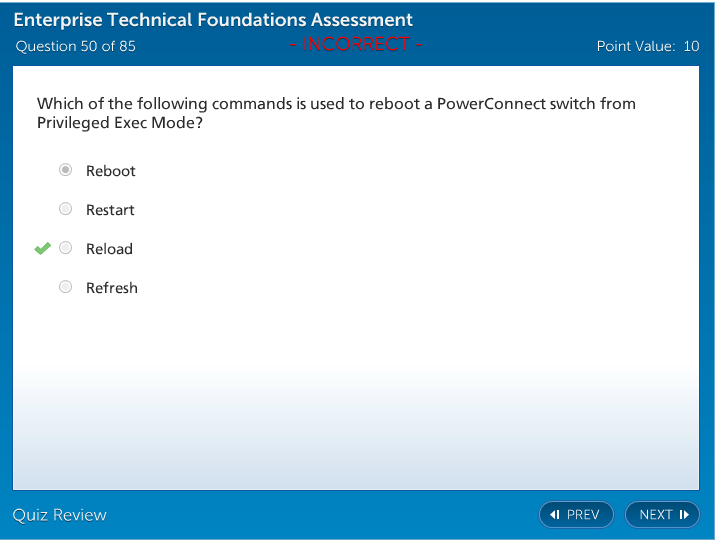This screenshot has height=540, width=715.
Task: Advance to the next question with NEXT
Action: [x=661, y=515]
